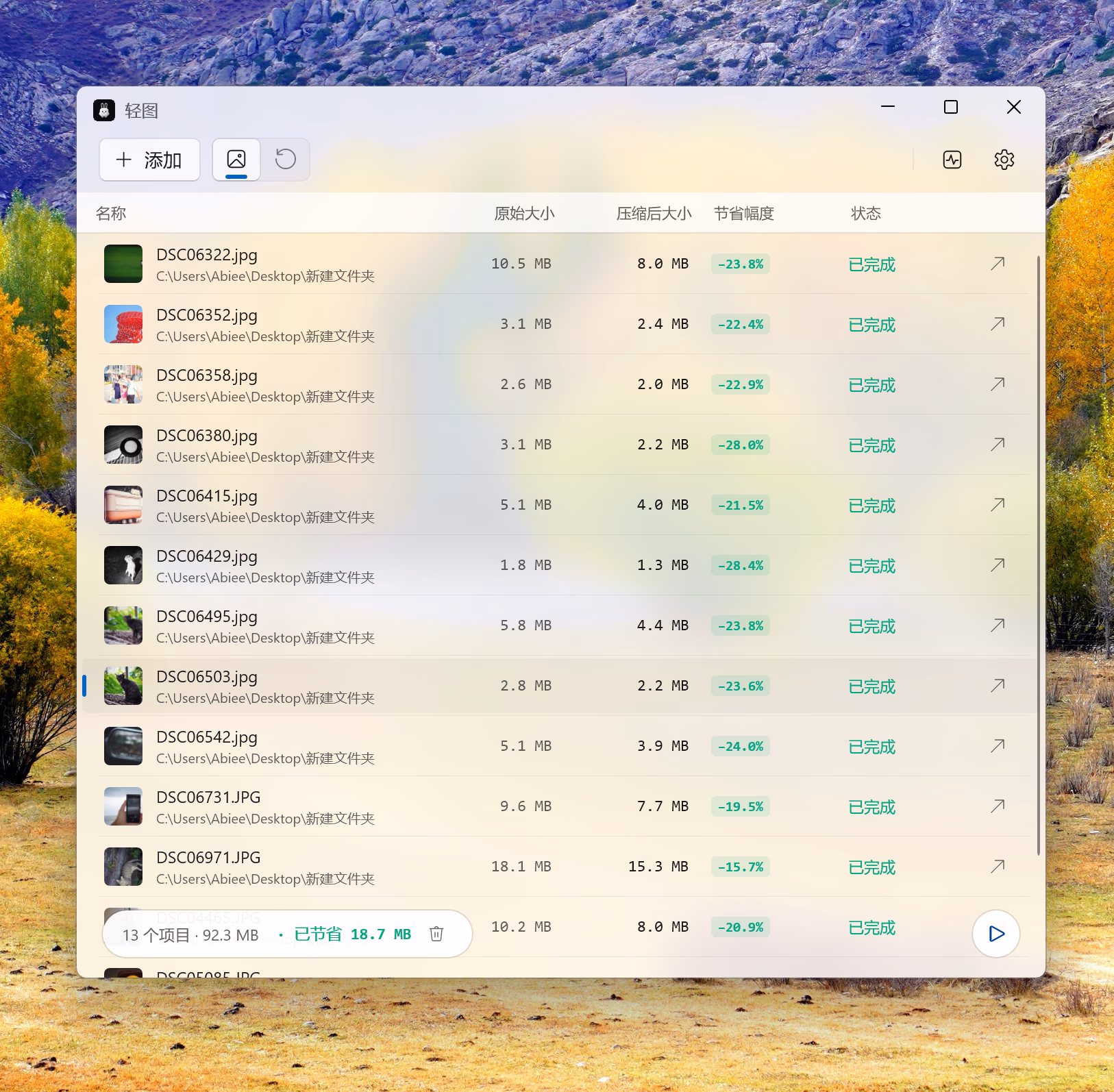Click the -28.4% savings badge of DSC06429.jpg
Image resolution: width=1114 pixels, height=1092 pixels.
(741, 565)
